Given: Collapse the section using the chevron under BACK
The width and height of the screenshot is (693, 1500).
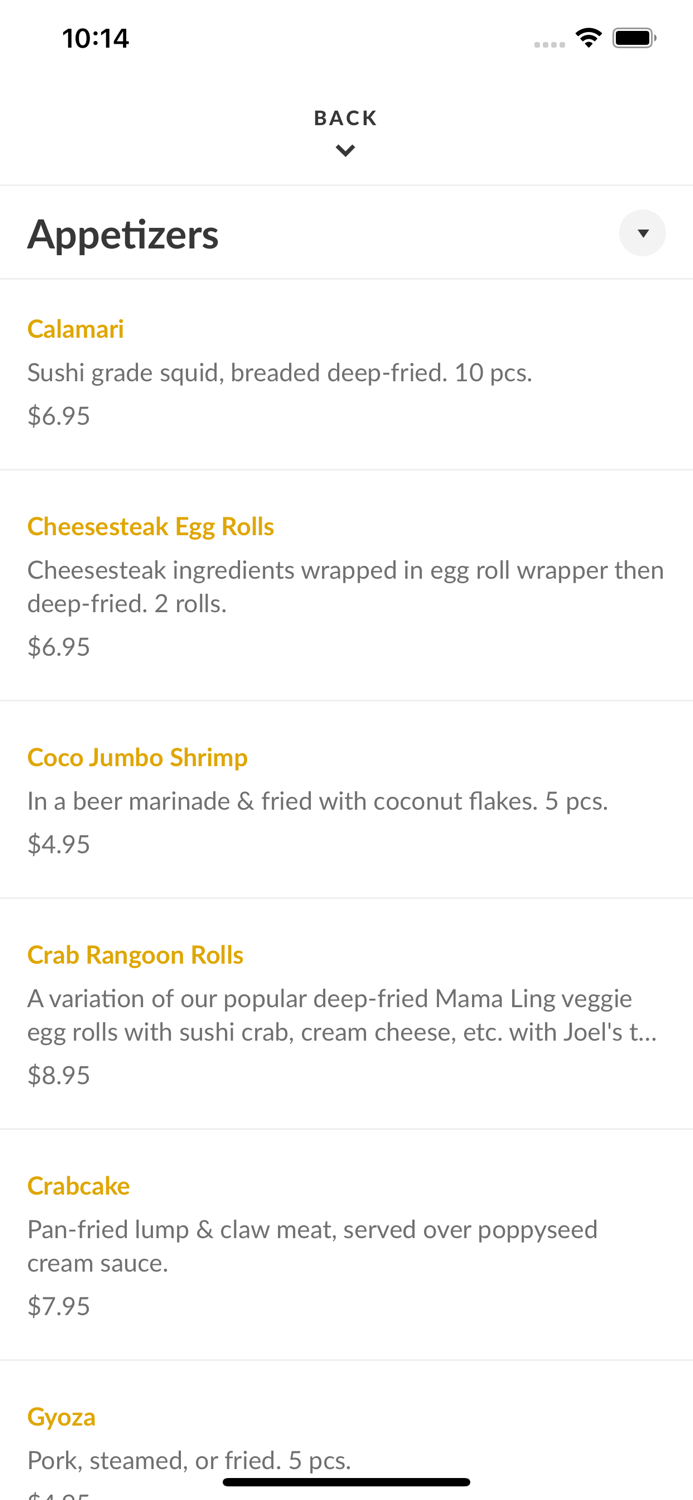Looking at the screenshot, I should (346, 151).
